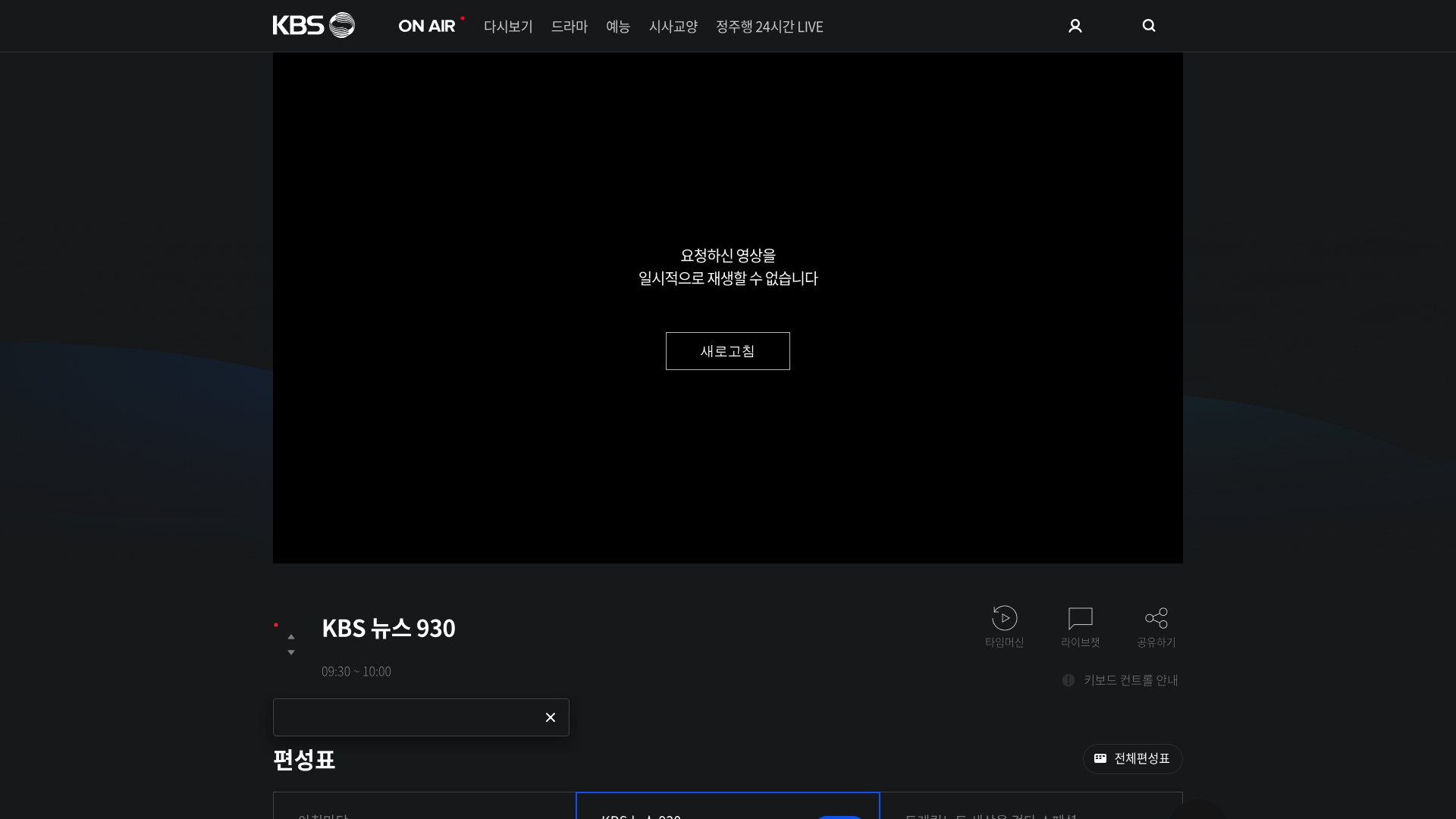The width and height of the screenshot is (1456, 819).
Task: Open the 시사교양 menu
Action: [673, 26]
